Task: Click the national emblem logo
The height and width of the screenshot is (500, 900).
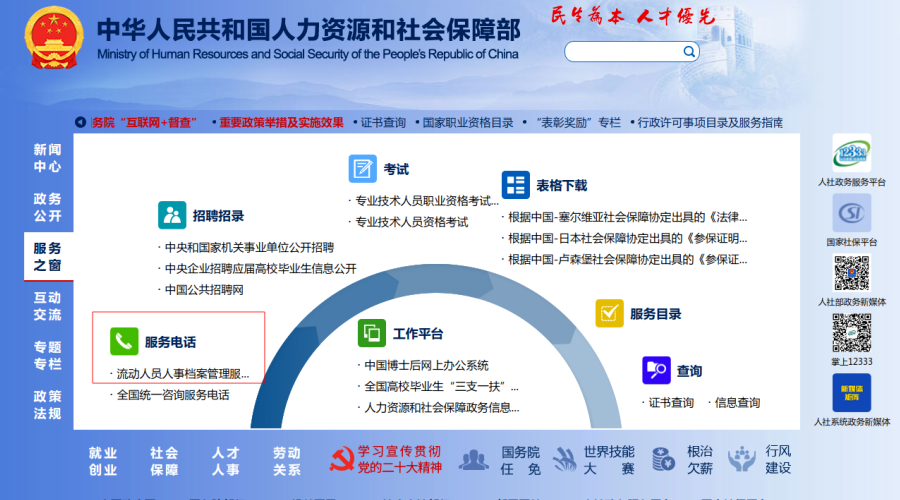Action: pos(53,38)
